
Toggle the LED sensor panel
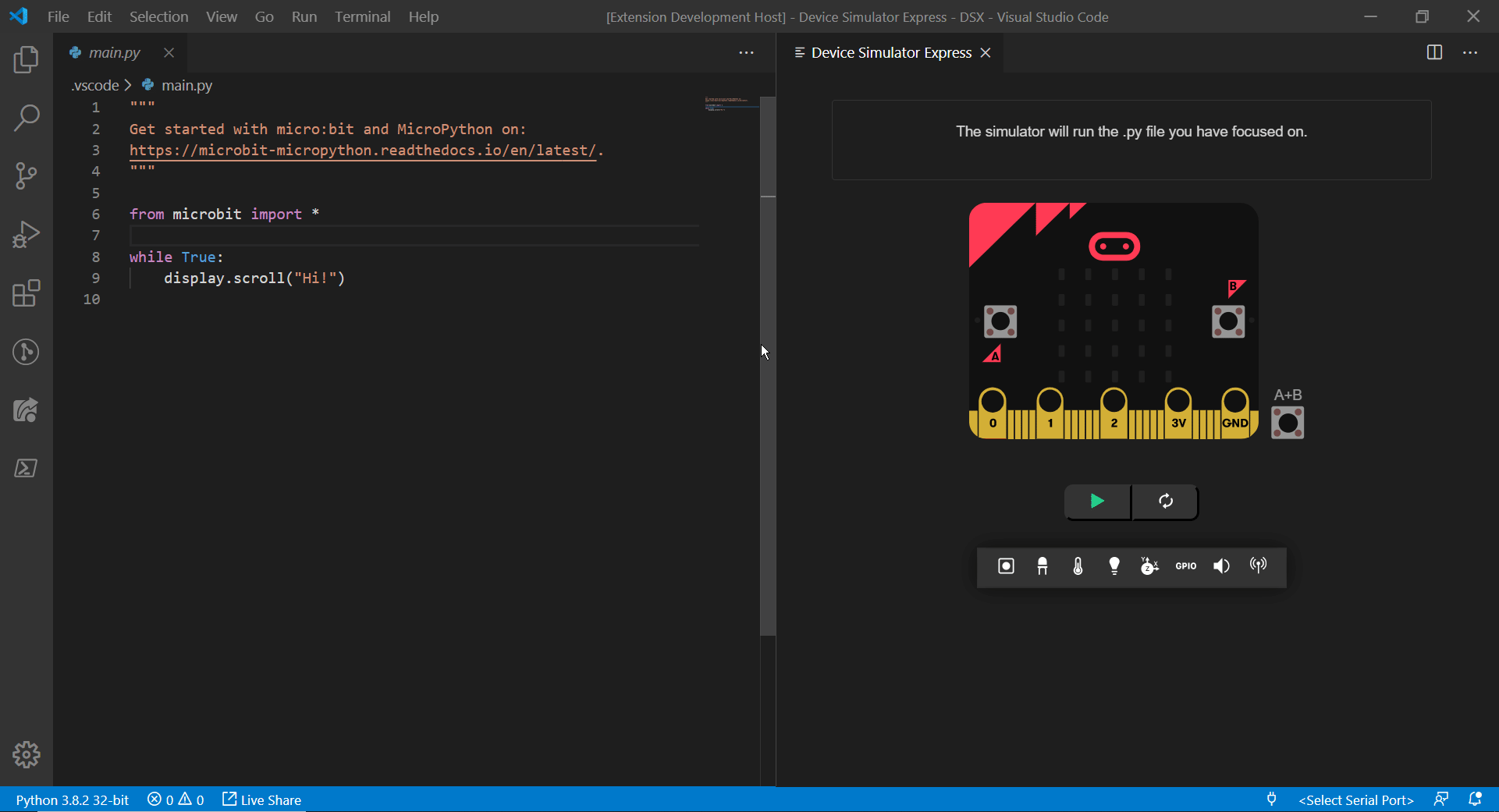click(x=1042, y=566)
